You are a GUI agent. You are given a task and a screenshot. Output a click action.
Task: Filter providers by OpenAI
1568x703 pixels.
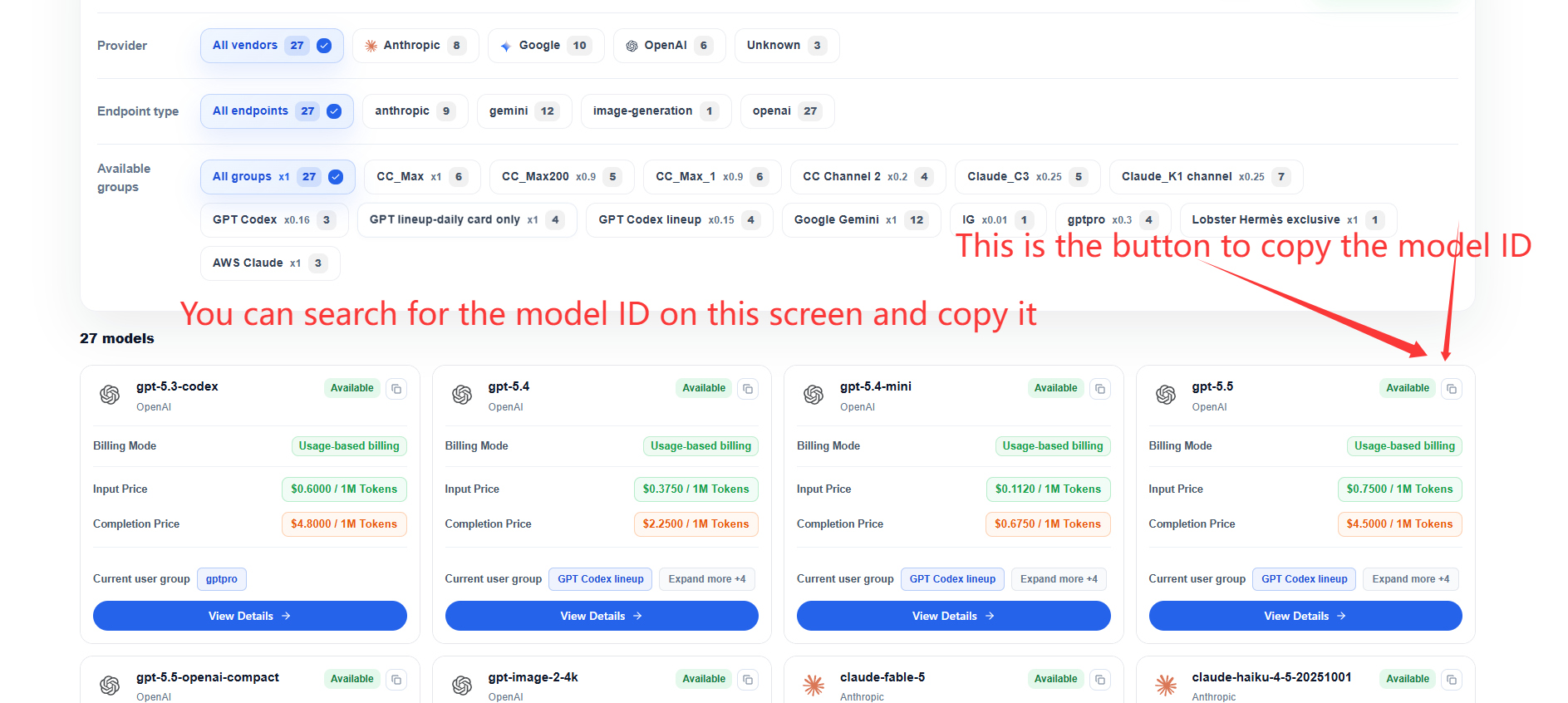[669, 46]
